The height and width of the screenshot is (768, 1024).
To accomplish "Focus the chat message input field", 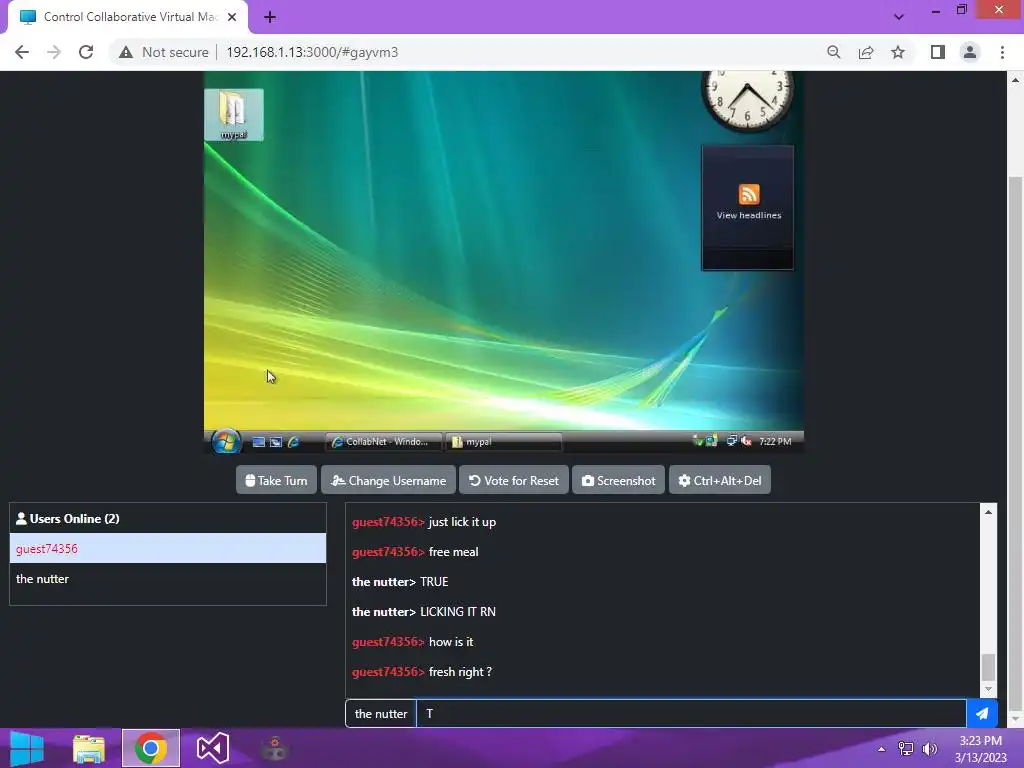I will click(691, 714).
